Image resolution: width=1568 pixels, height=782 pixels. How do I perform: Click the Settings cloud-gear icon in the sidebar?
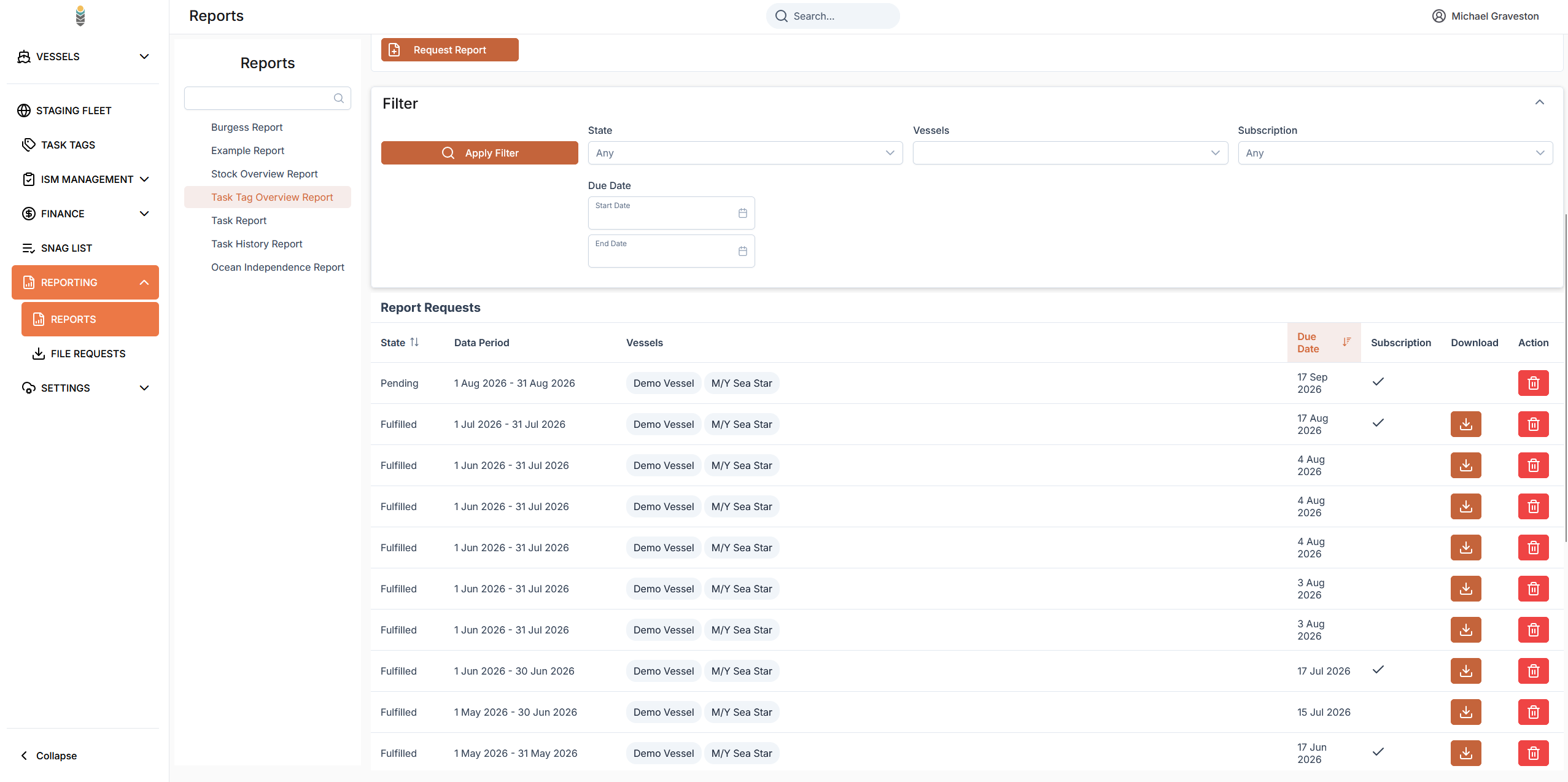coord(29,388)
